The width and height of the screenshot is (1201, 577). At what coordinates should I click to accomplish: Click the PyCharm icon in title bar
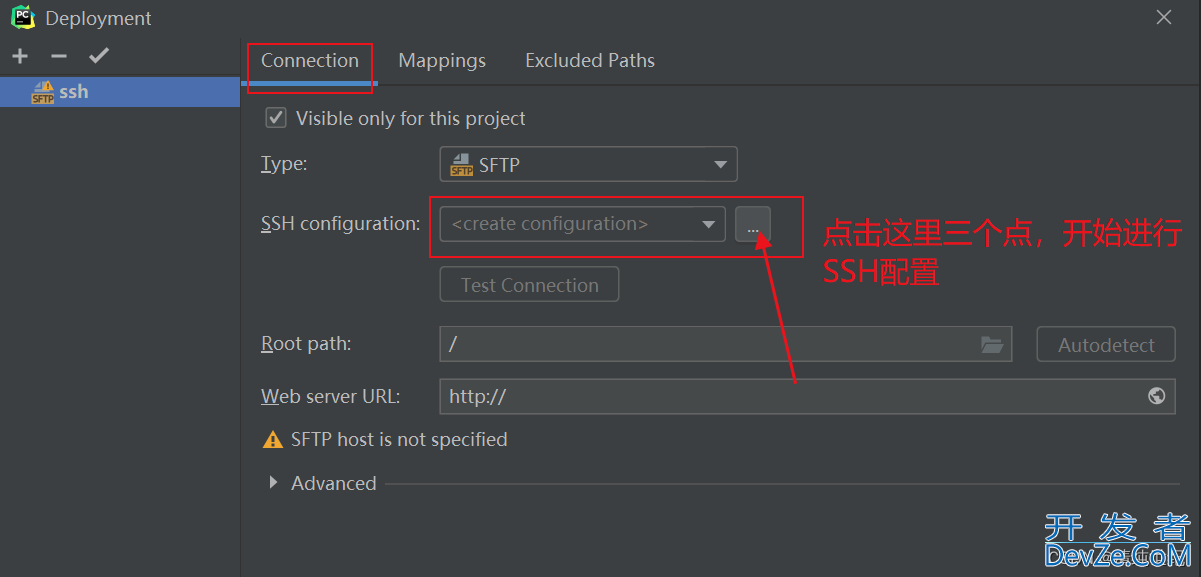click(23, 17)
